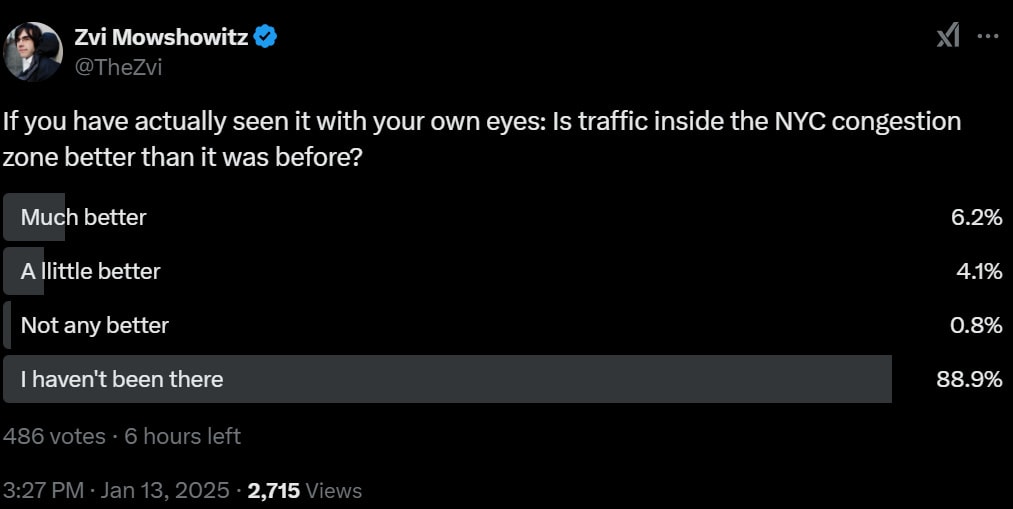
Task: Click the 2,715 Views count
Action: coord(305,490)
